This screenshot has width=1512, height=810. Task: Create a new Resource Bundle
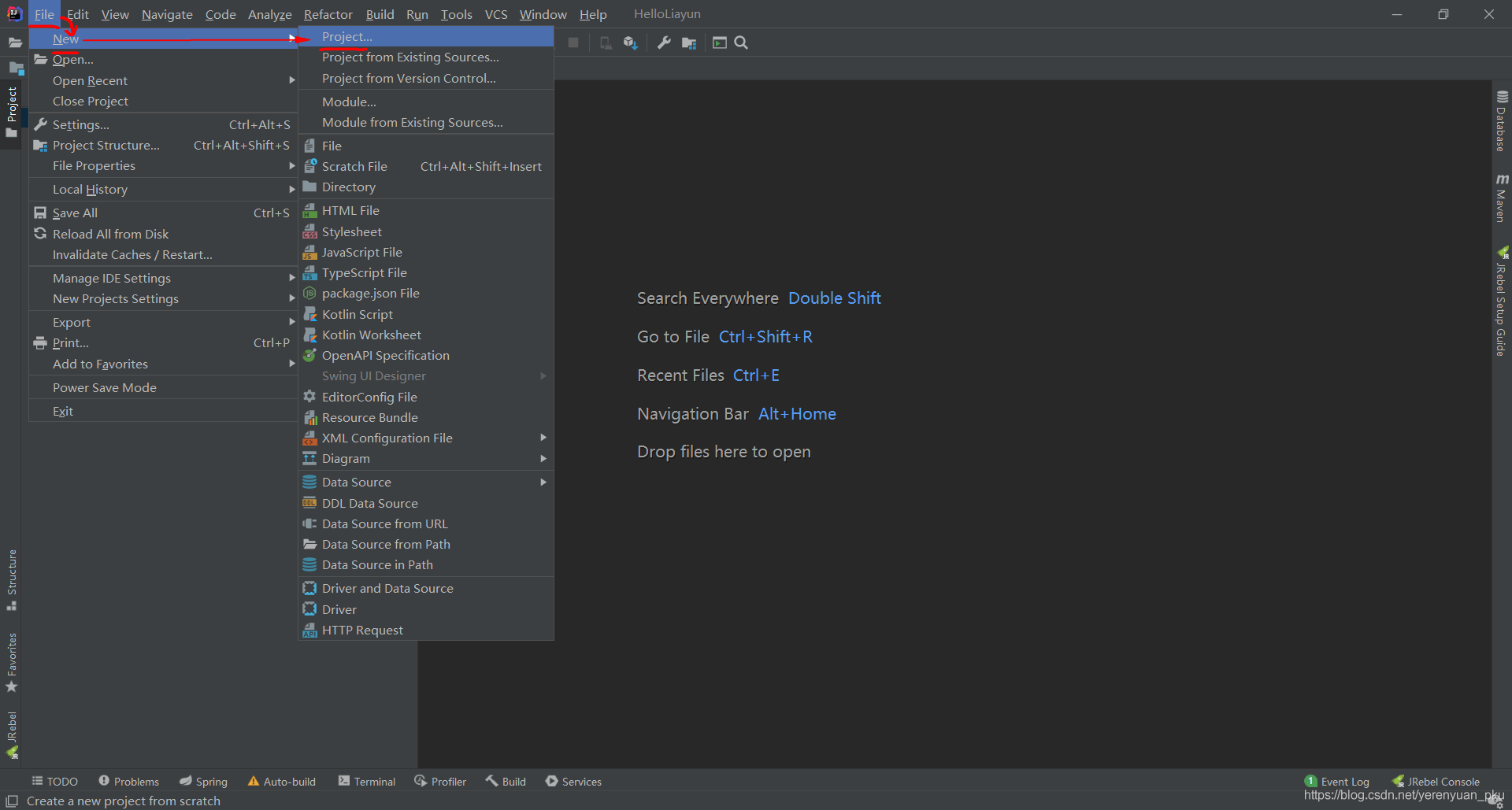click(426, 417)
